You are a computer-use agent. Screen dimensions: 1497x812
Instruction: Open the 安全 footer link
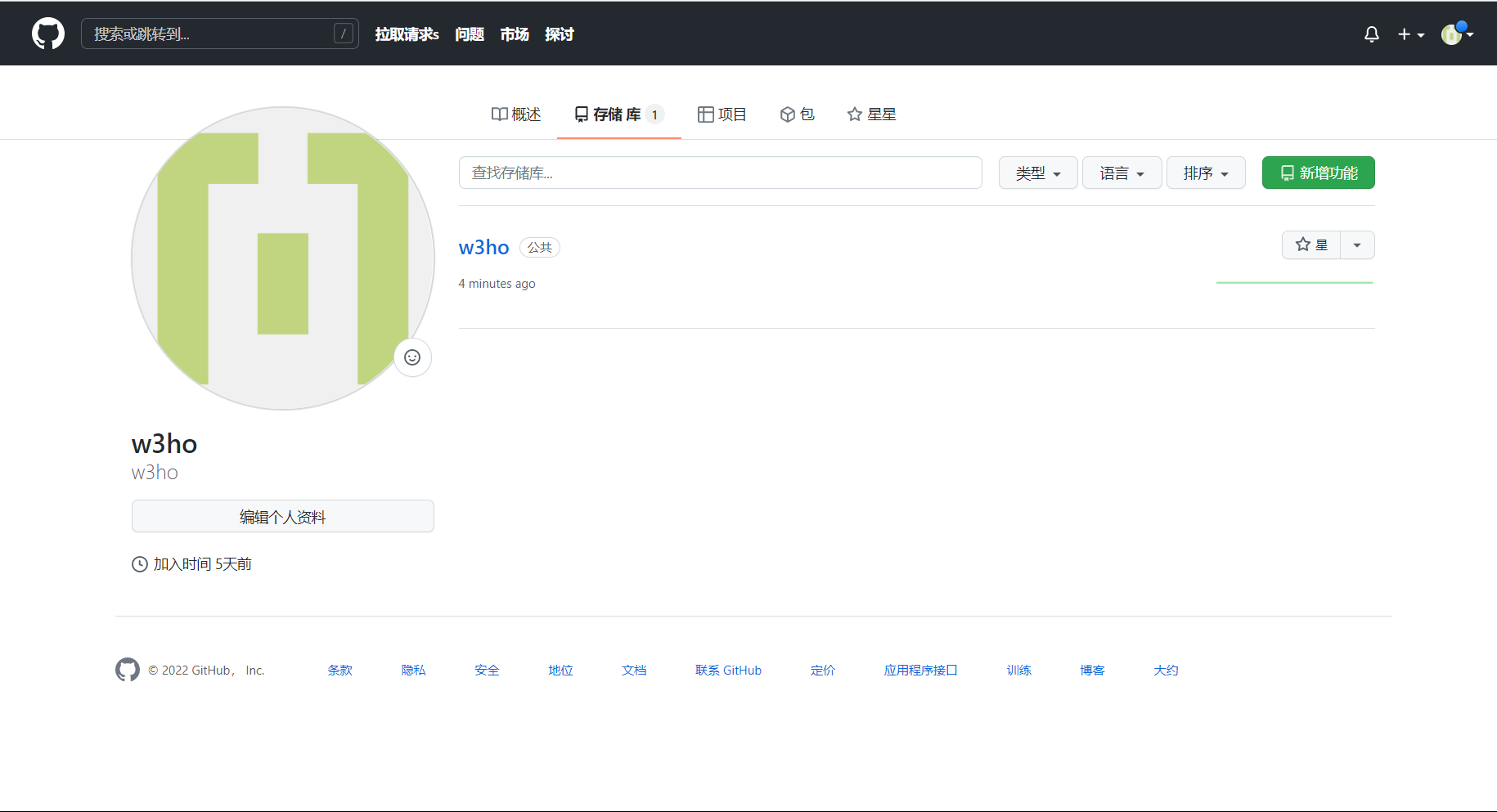(487, 671)
